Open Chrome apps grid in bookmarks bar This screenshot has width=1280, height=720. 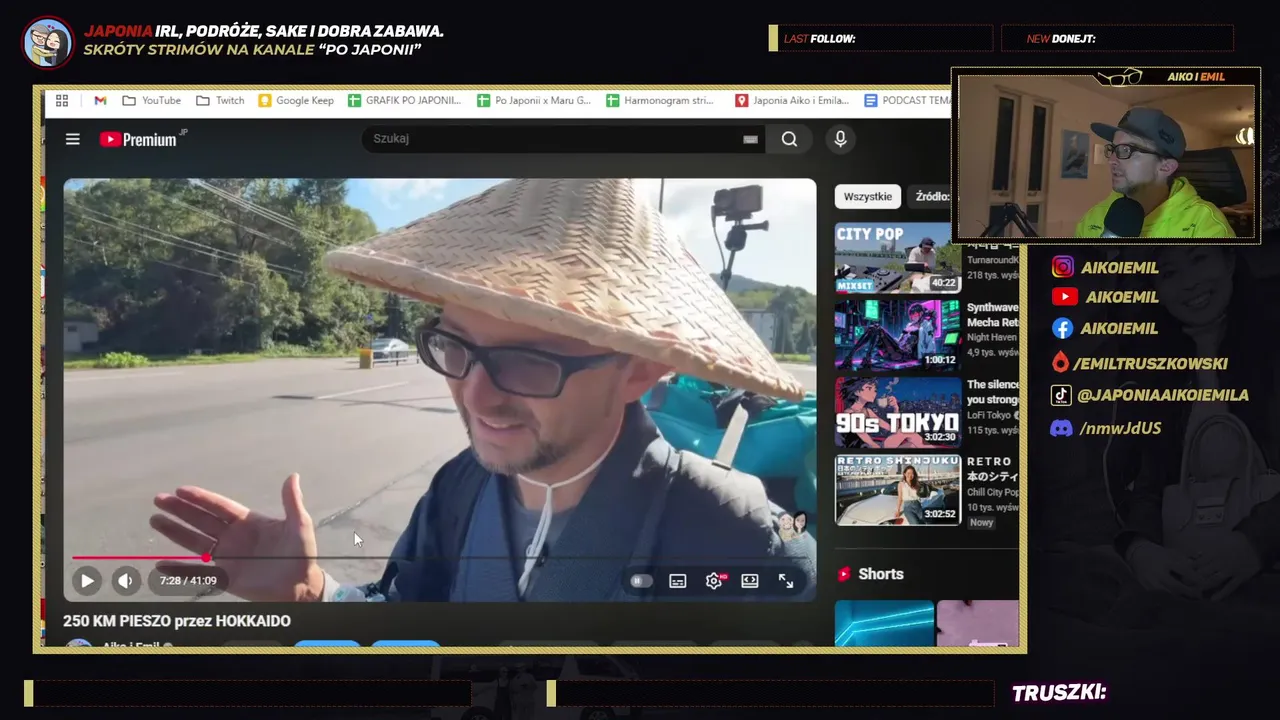coord(62,100)
